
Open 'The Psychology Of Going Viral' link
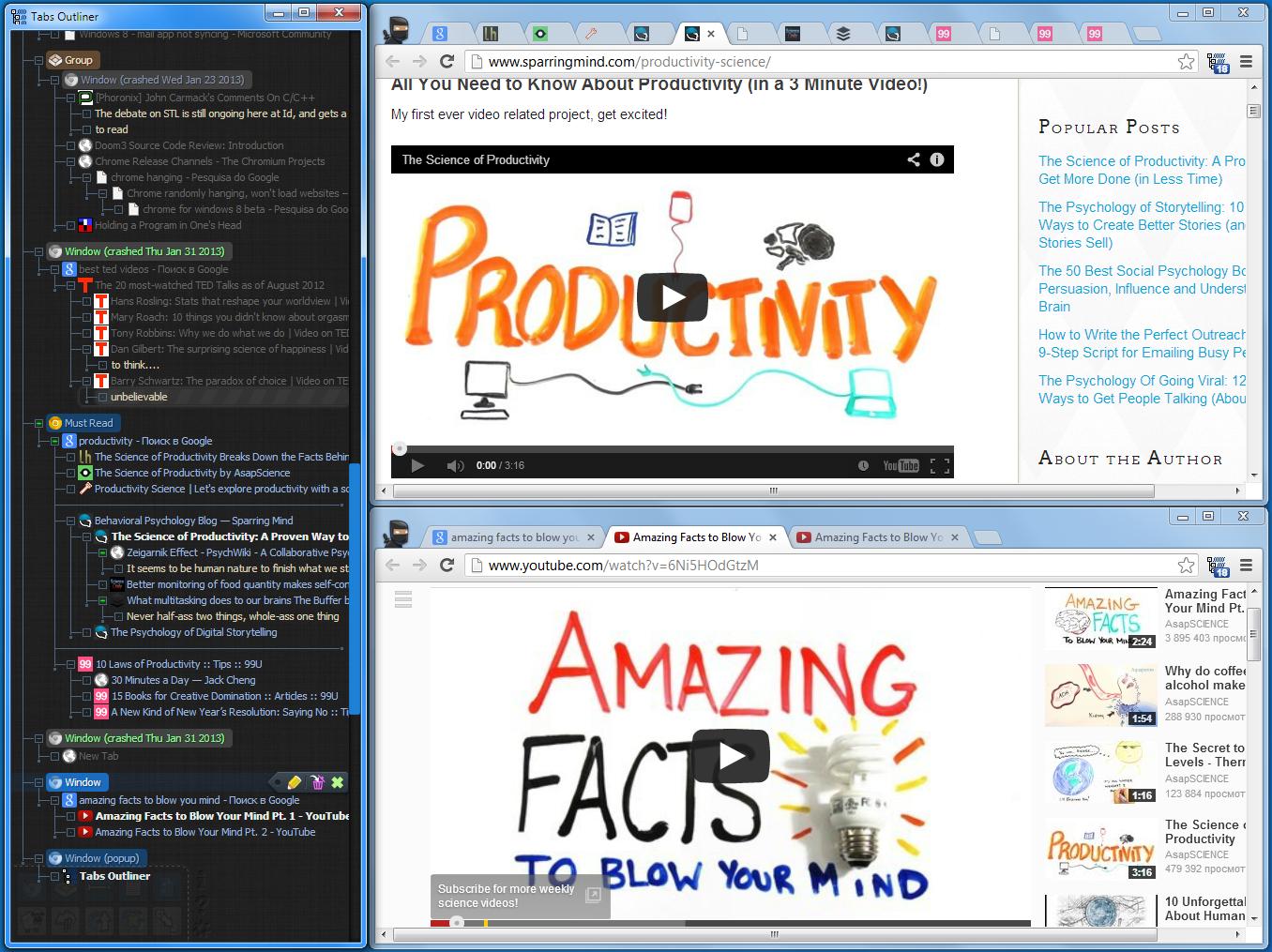pyautogui.click(x=1142, y=389)
